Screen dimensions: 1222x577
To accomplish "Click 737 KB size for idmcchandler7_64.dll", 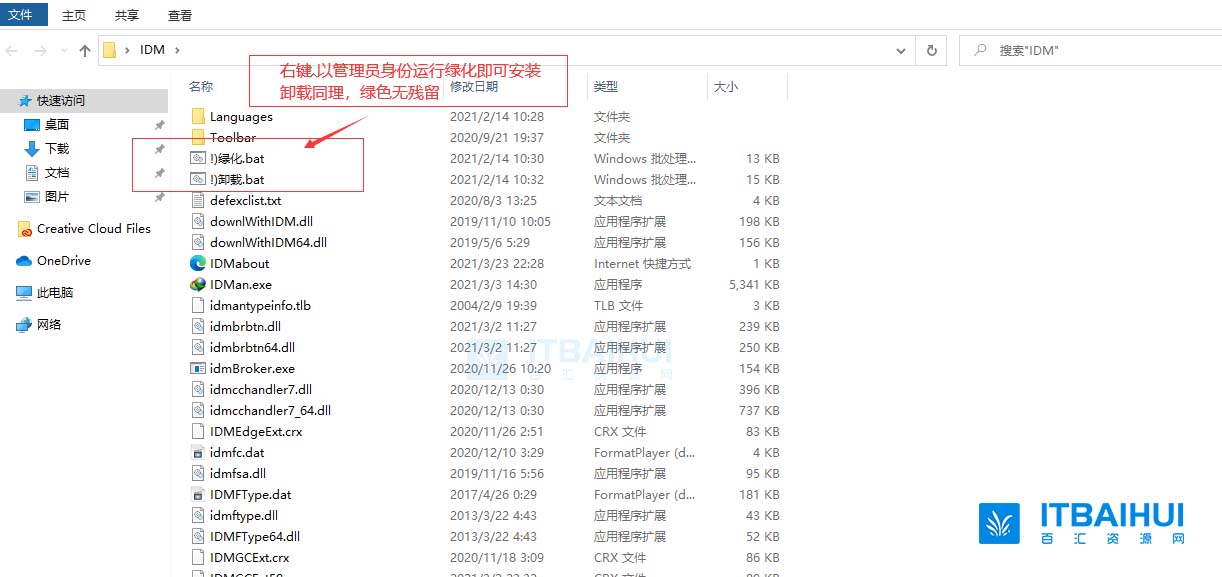I will tap(759, 411).
